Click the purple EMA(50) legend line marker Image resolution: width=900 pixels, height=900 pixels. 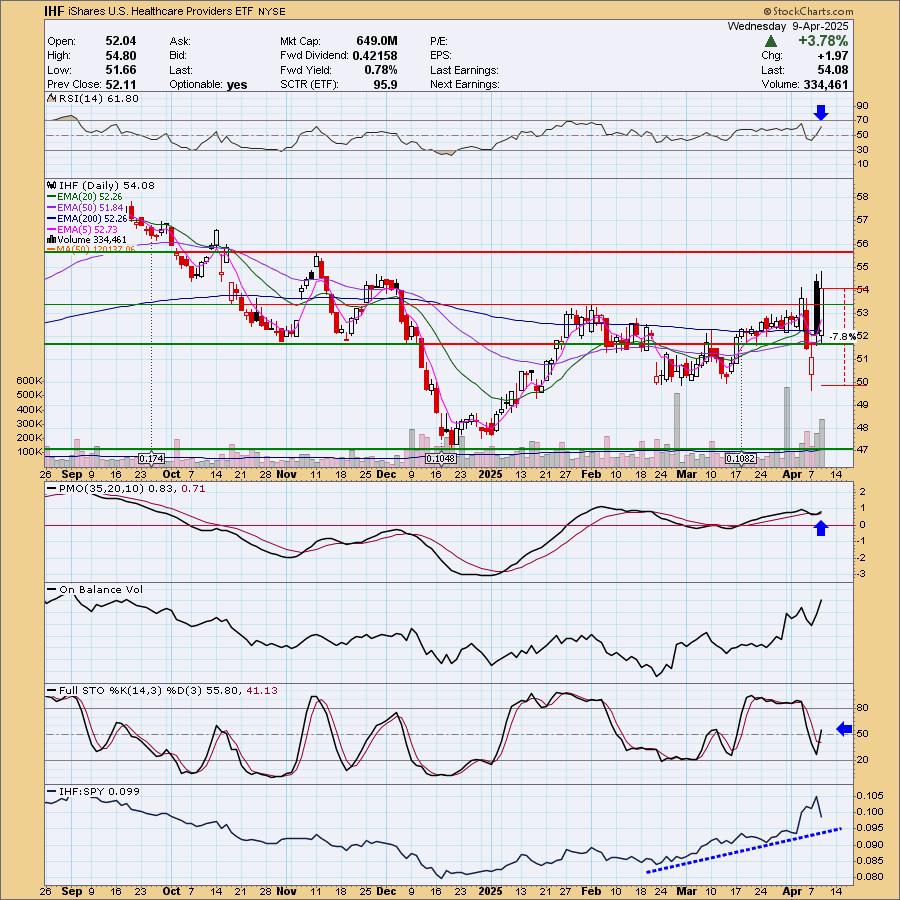click(x=52, y=208)
